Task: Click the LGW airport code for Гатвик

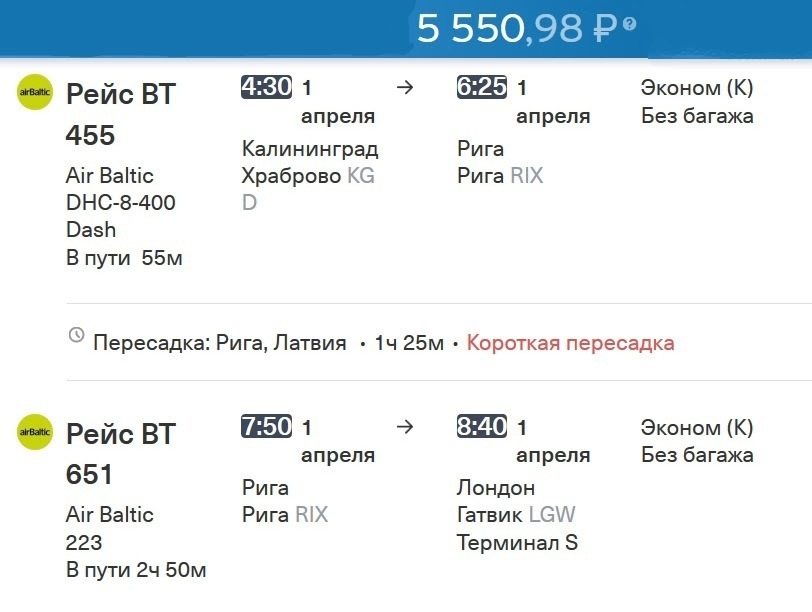Action: [552, 515]
